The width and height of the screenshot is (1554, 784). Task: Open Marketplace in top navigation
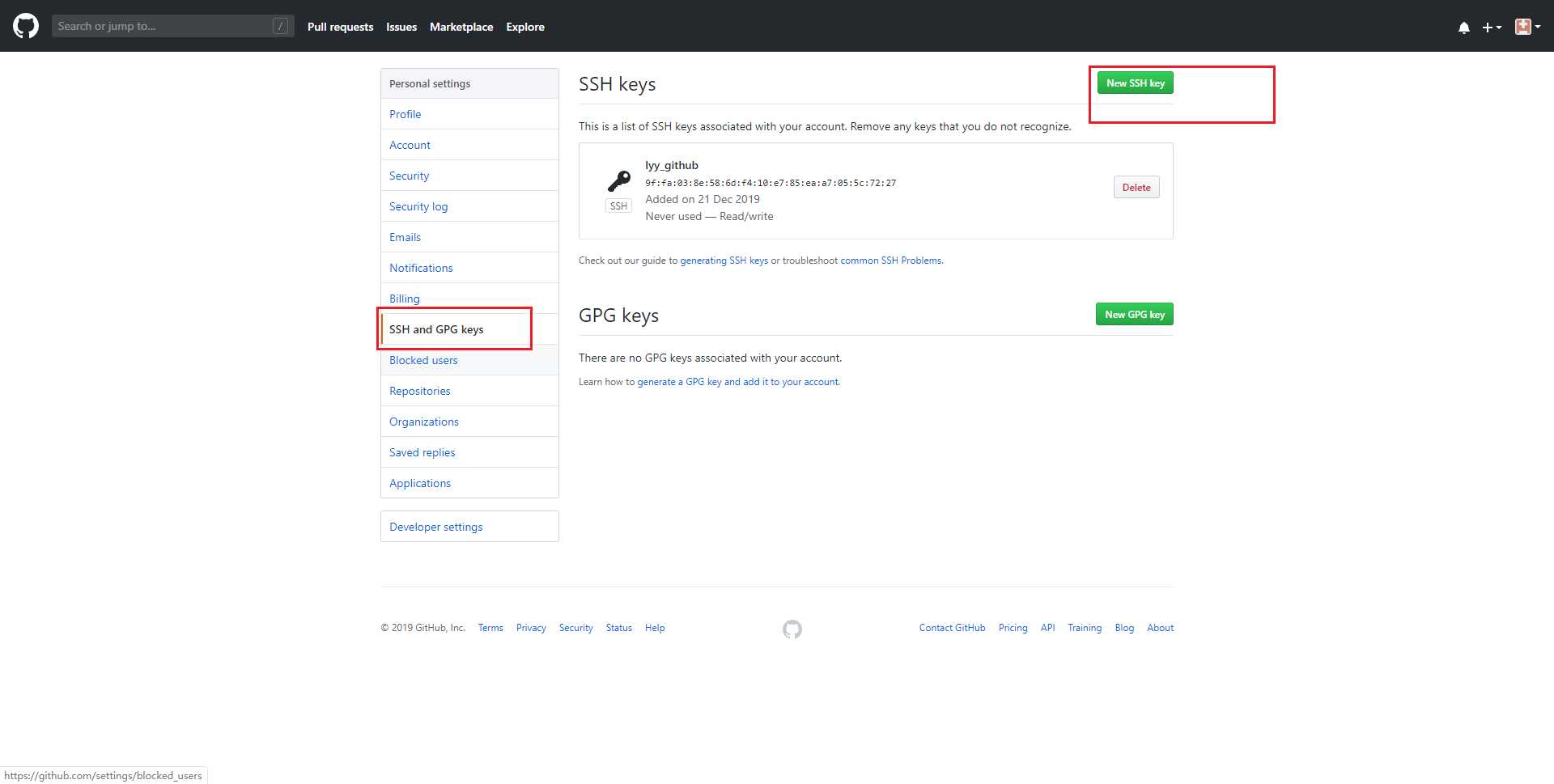461,27
